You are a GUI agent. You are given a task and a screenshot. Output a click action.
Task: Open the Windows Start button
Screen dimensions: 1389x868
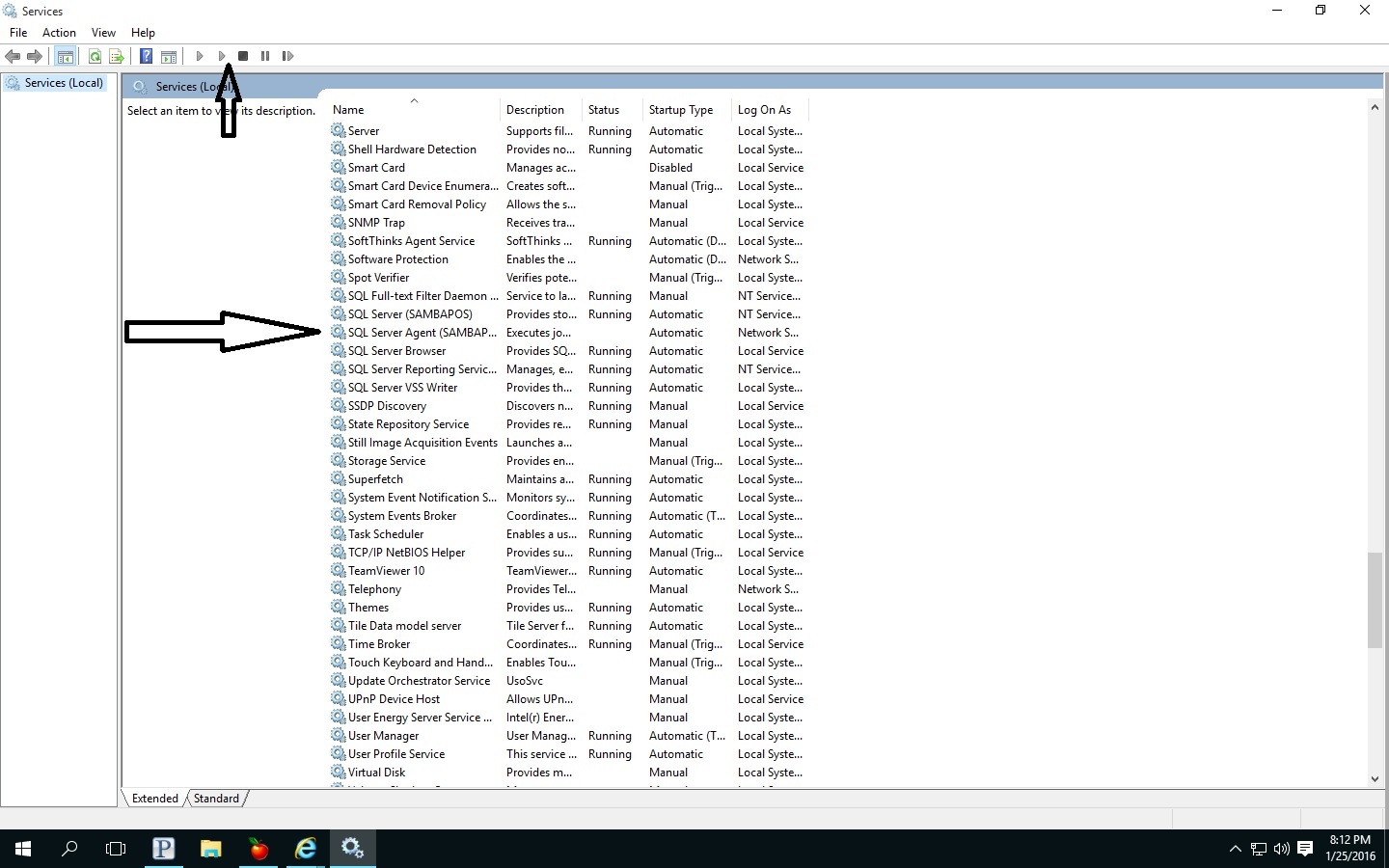(23, 849)
